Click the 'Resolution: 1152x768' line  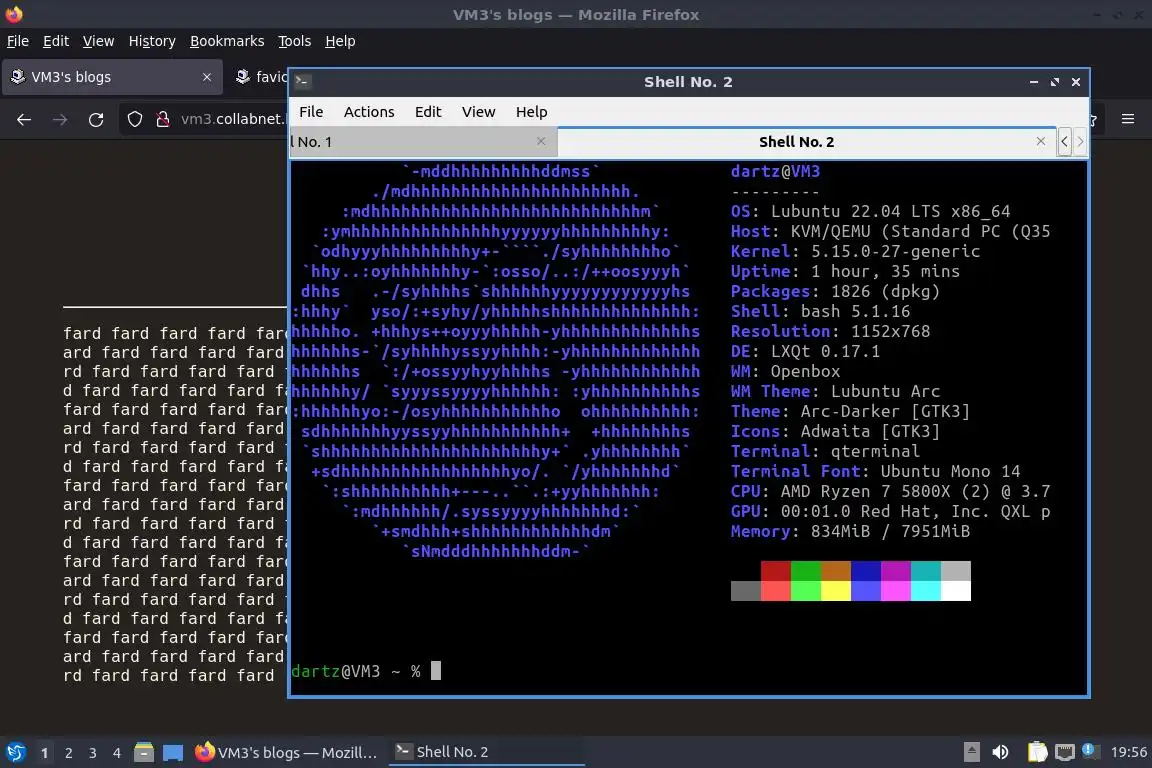[830, 331]
